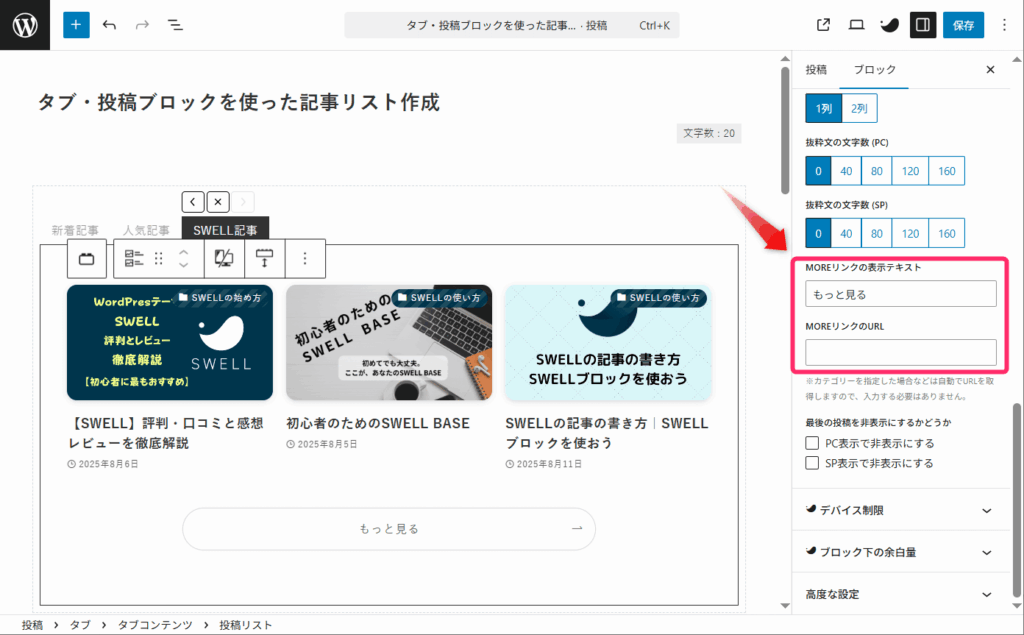Open the editor options three-dot menu
The width and height of the screenshot is (1024, 635).
(x=1004, y=25)
